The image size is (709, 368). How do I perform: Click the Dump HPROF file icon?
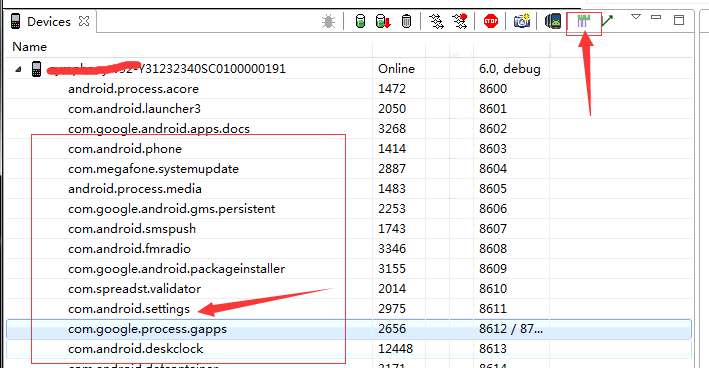click(x=383, y=21)
